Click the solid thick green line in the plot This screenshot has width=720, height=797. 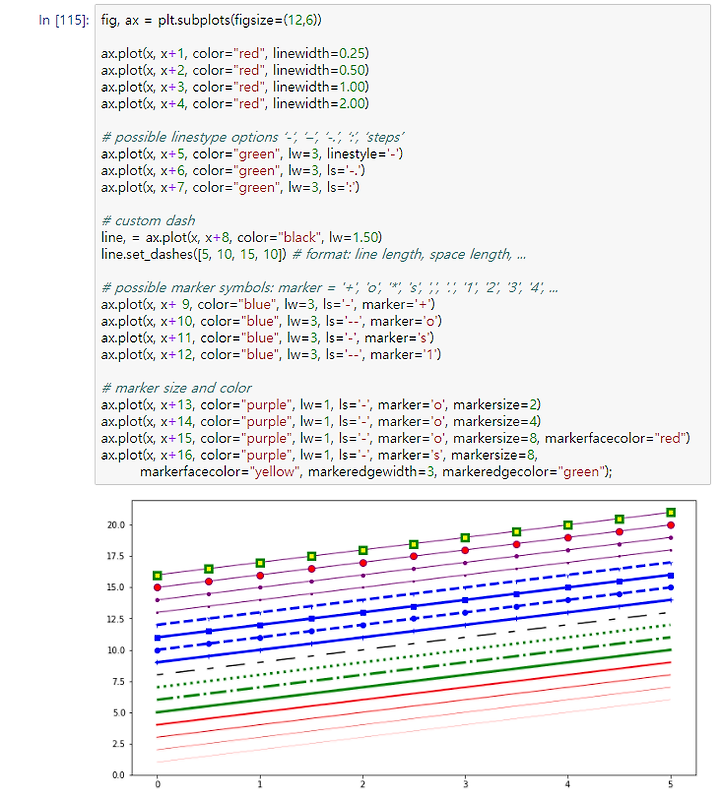[x=414, y=681]
